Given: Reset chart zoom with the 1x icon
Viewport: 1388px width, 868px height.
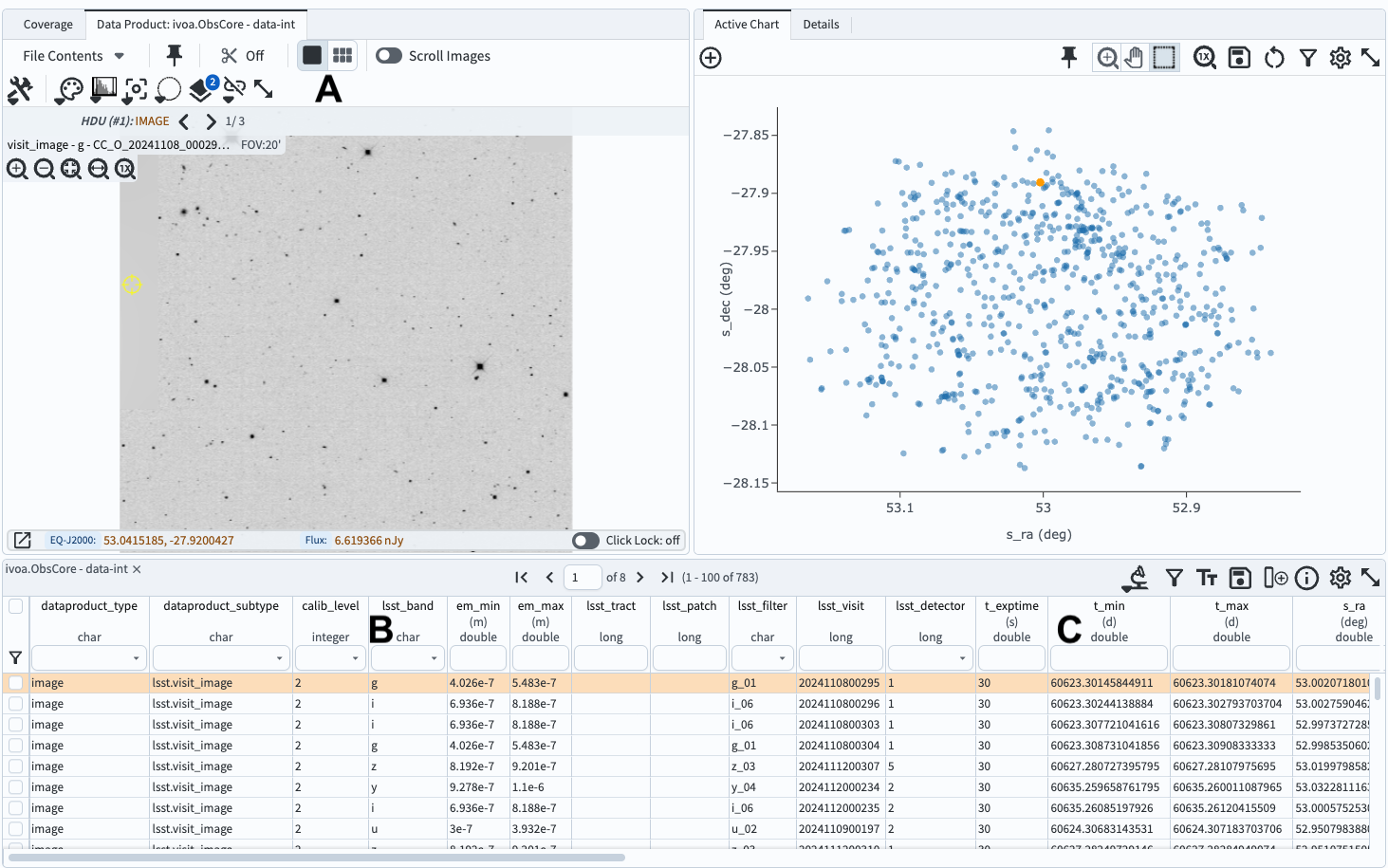Looking at the screenshot, I should 1205,57.
